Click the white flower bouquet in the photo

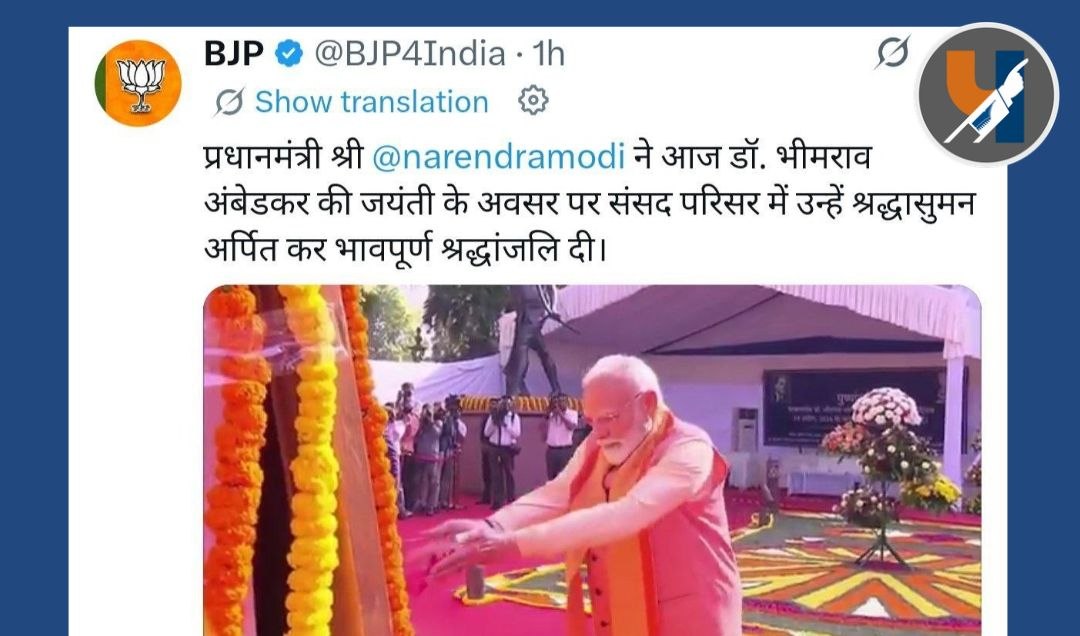point(886,408)
